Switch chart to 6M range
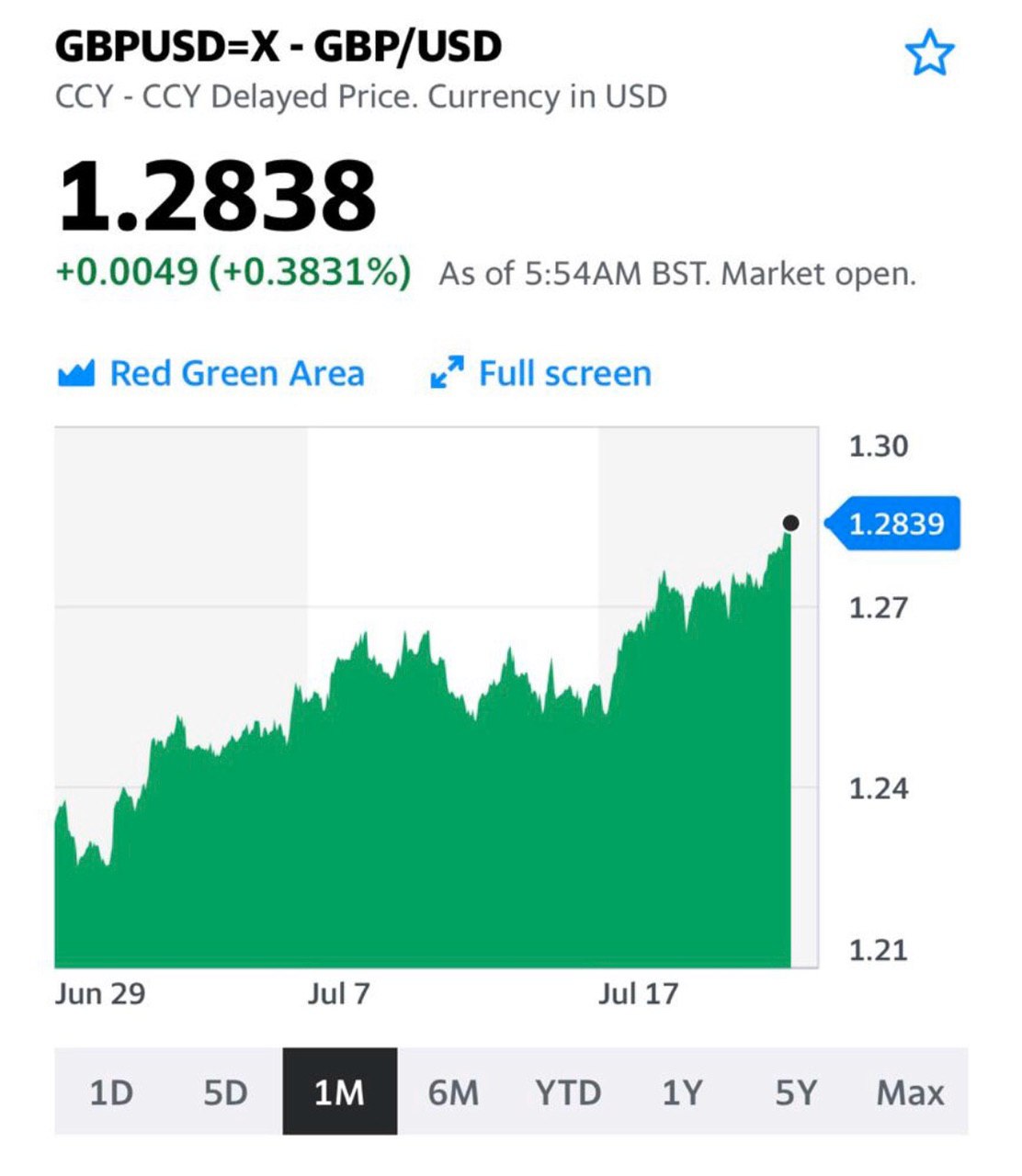The height and width of the screenshot is (1176, 1022). click(454, 1092)
